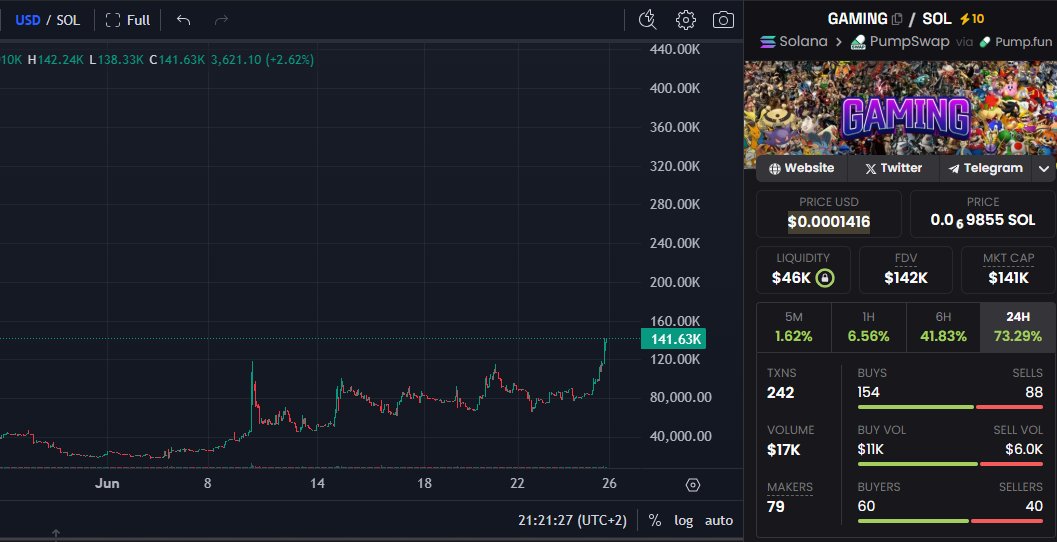This screenshot has height=542, width=1057.
Task: Open chart settings gear
Action: coord(686,20)
